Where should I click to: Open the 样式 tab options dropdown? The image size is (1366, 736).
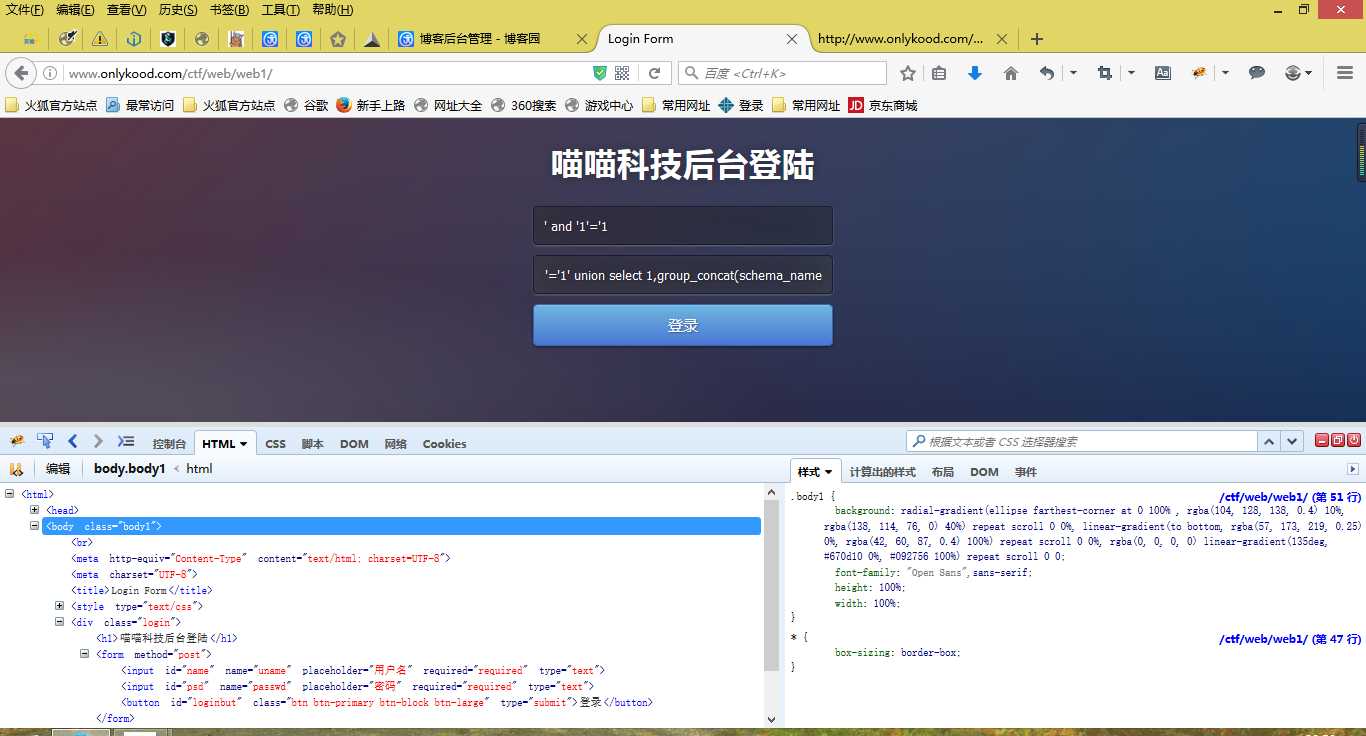tap(828, 472)
